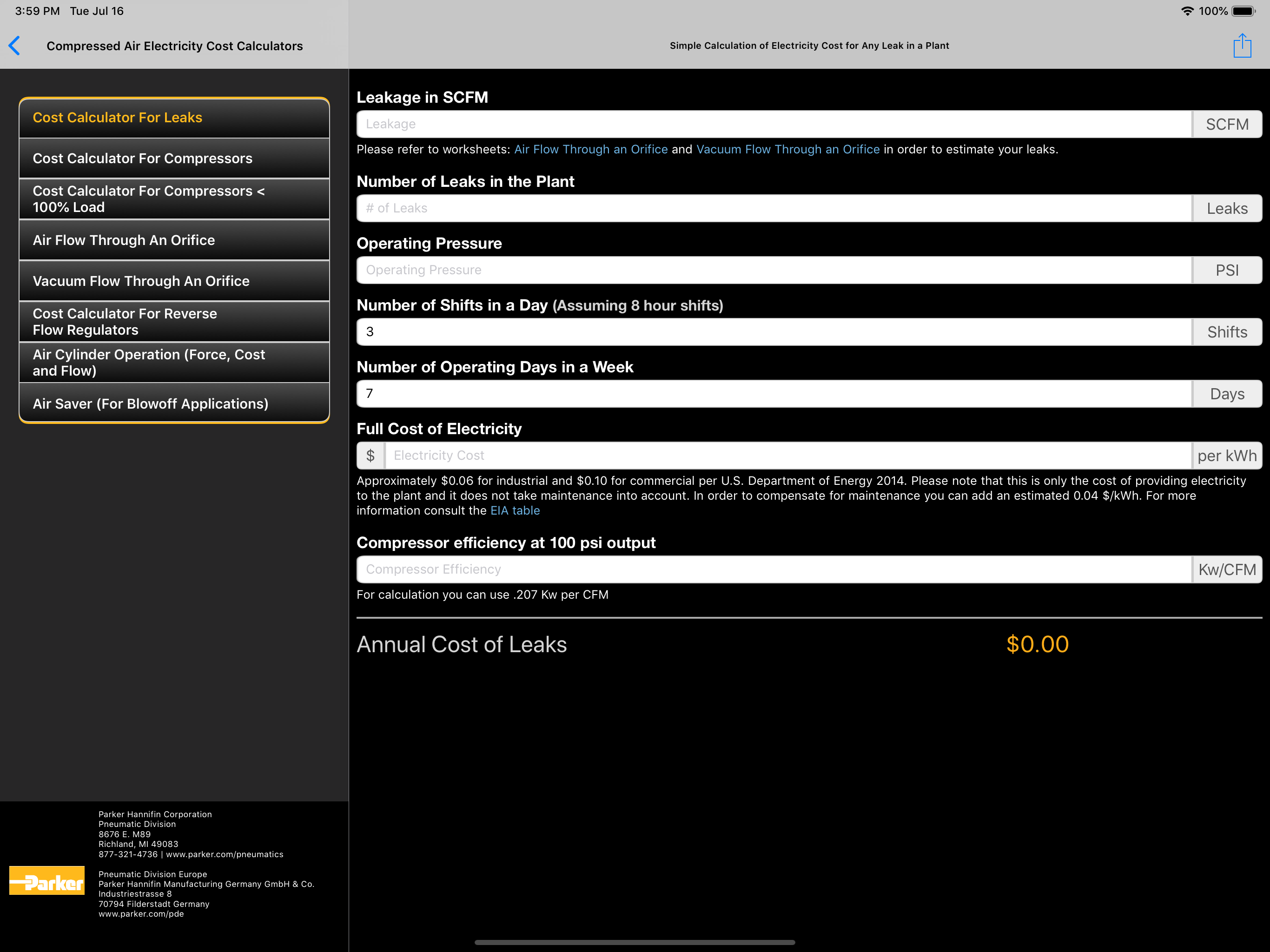1270x952 pixels.
Task: Open Air Flow Through An Orifice menu item
Action: (x=174, y=240)
